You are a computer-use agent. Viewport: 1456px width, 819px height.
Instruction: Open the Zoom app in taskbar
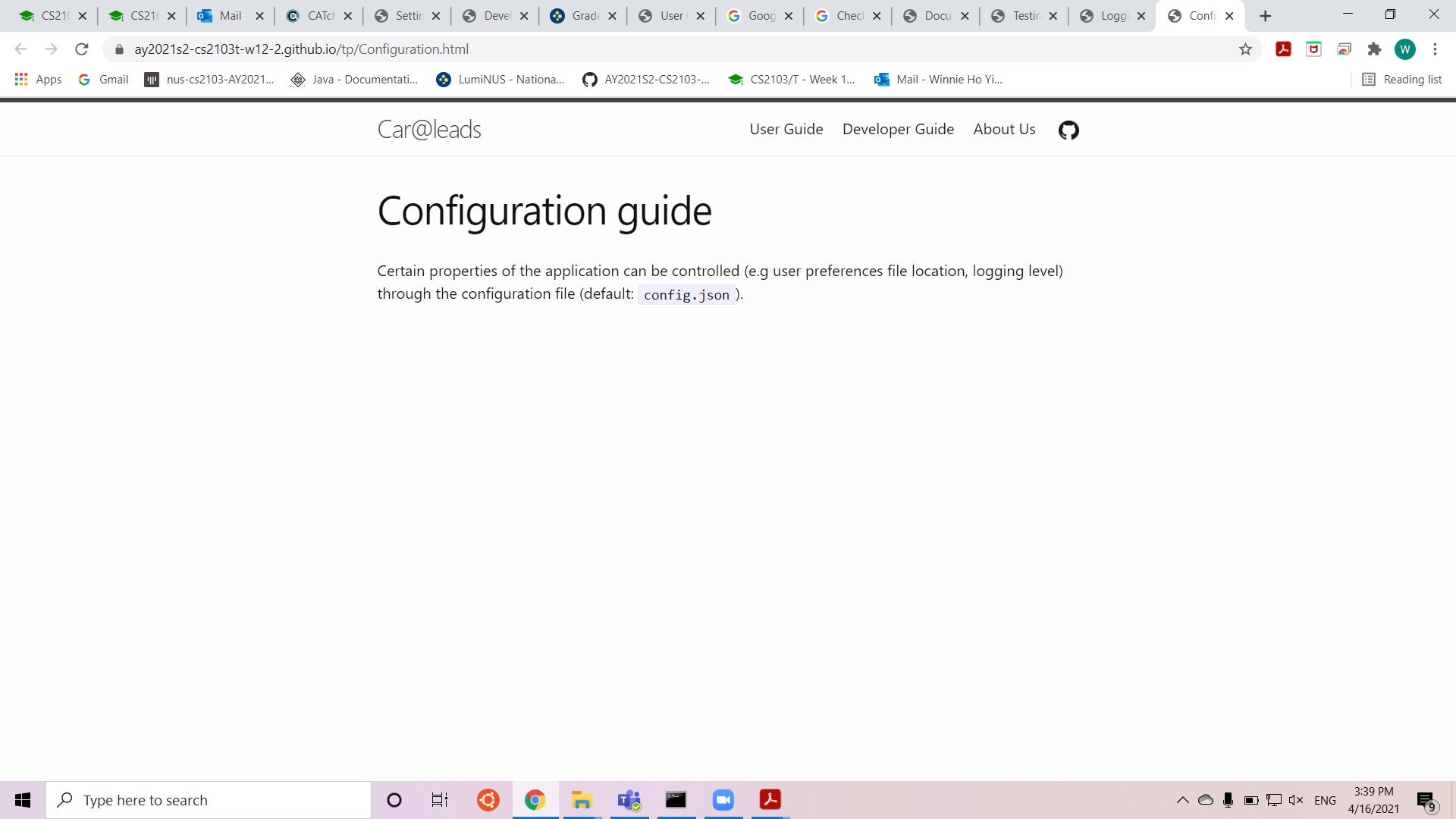point(723,800)
